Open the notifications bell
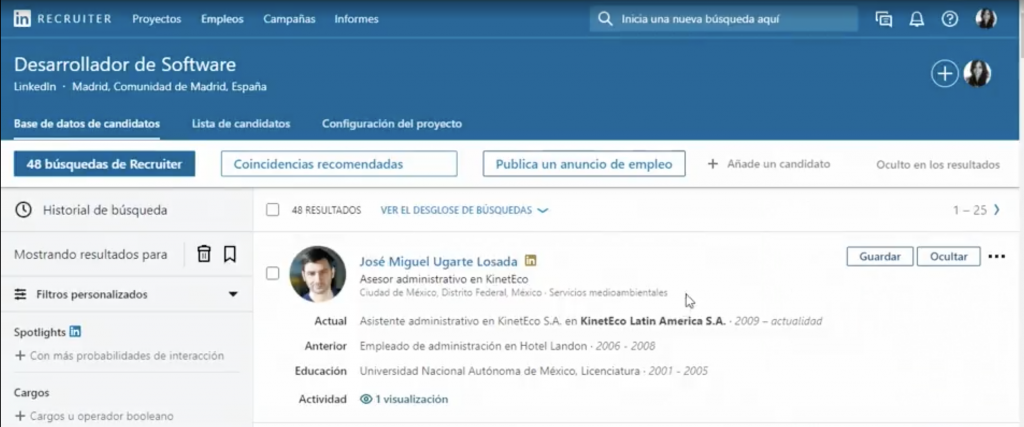This screenshot has width=1024, height=427. [916, 19]
